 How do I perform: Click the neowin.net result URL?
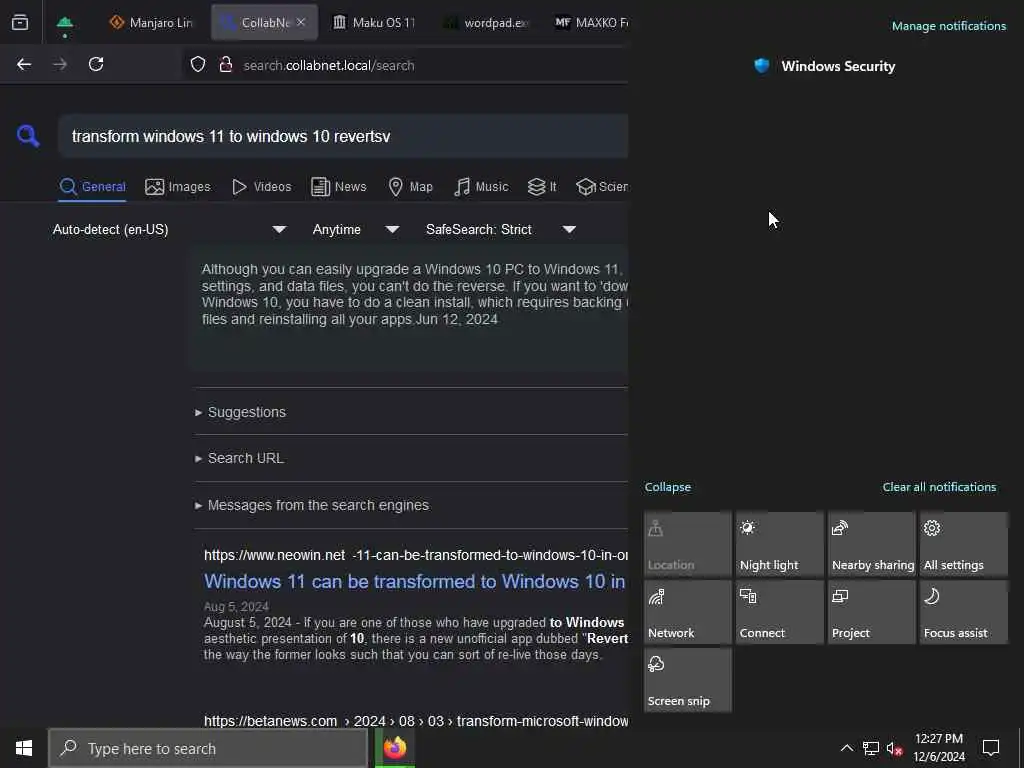click(x=415, y=555)
